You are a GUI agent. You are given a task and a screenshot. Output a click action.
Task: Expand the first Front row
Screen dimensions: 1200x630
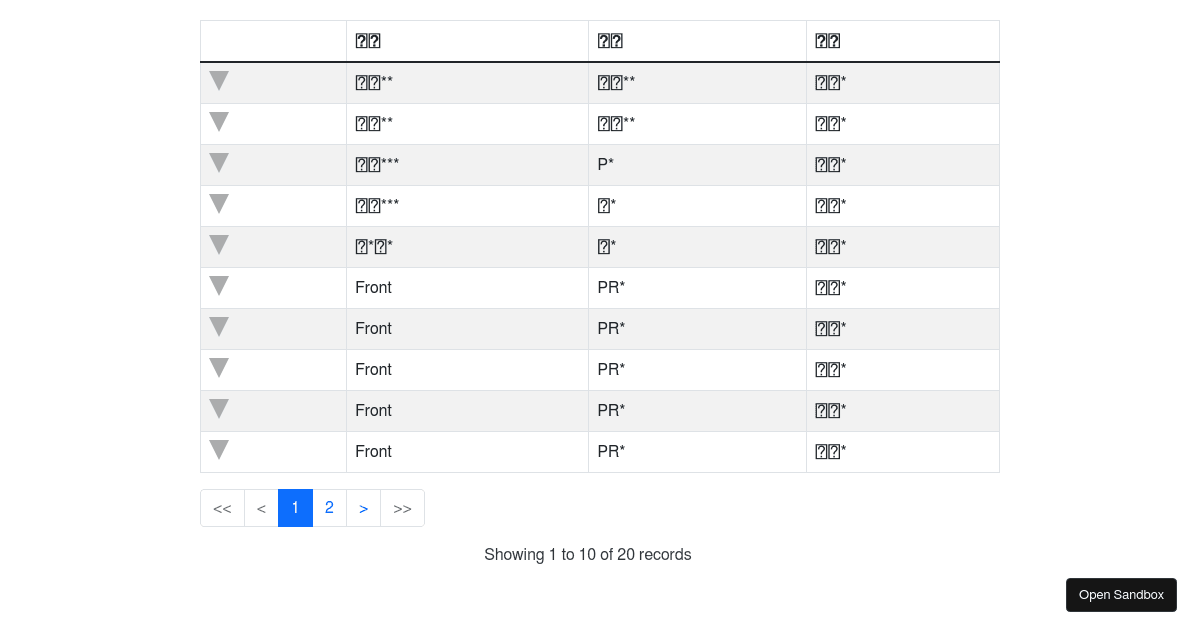click(219, 286)
